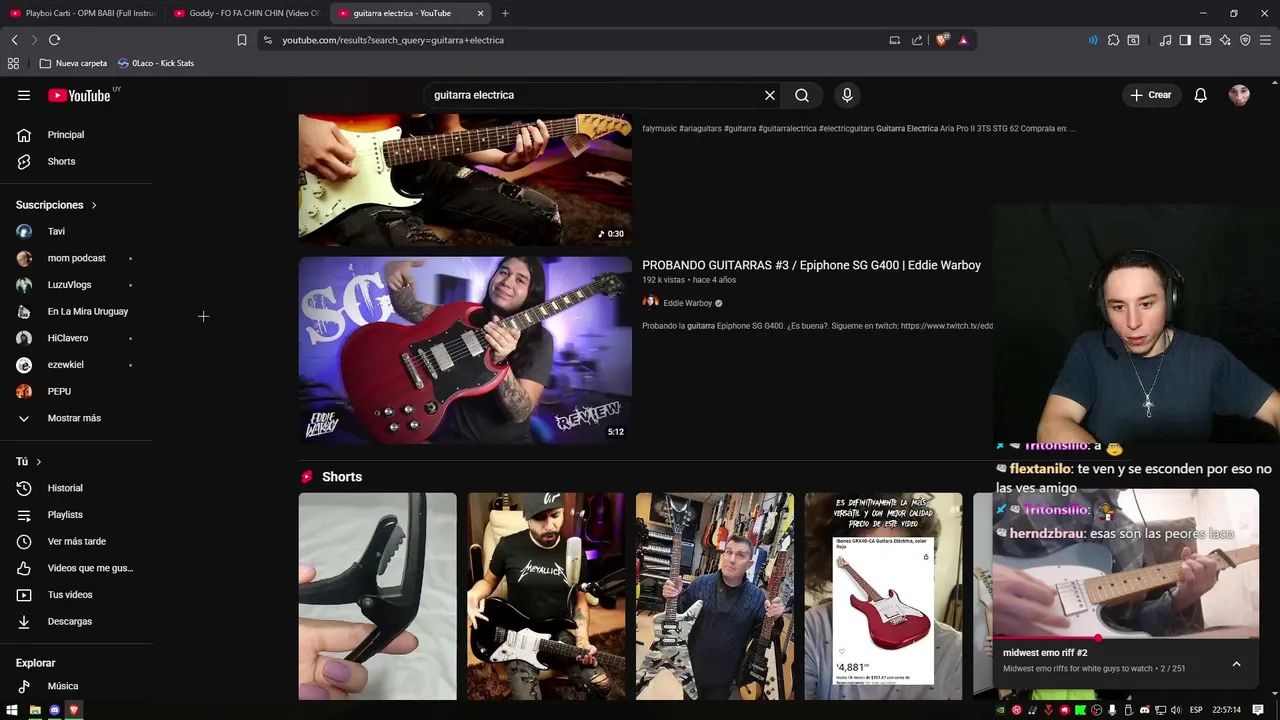
Task: Open the PROBANDO GUITARRAS #3 video title
Action: (811, 265)
